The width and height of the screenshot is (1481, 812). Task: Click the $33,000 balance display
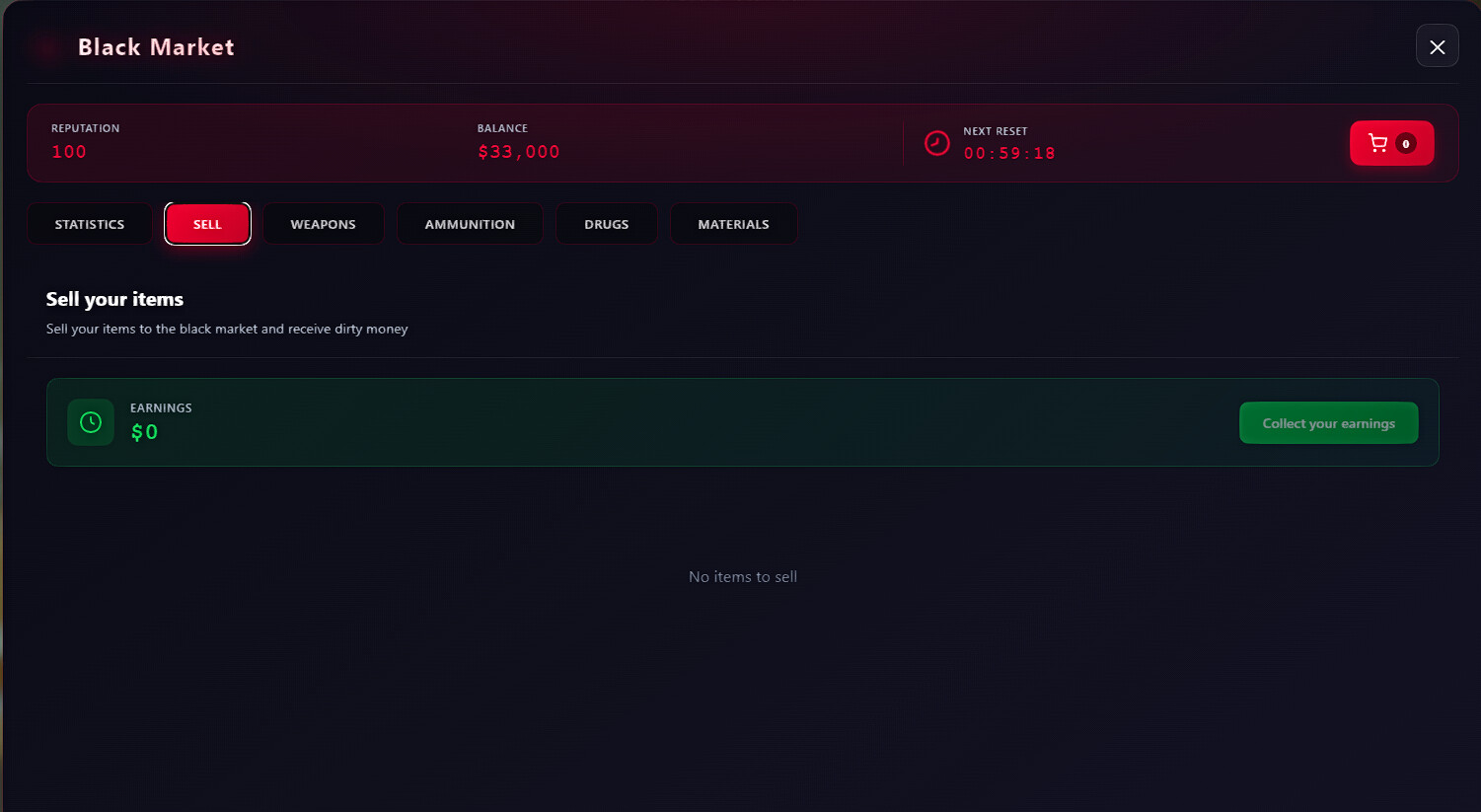click(518, 151)
